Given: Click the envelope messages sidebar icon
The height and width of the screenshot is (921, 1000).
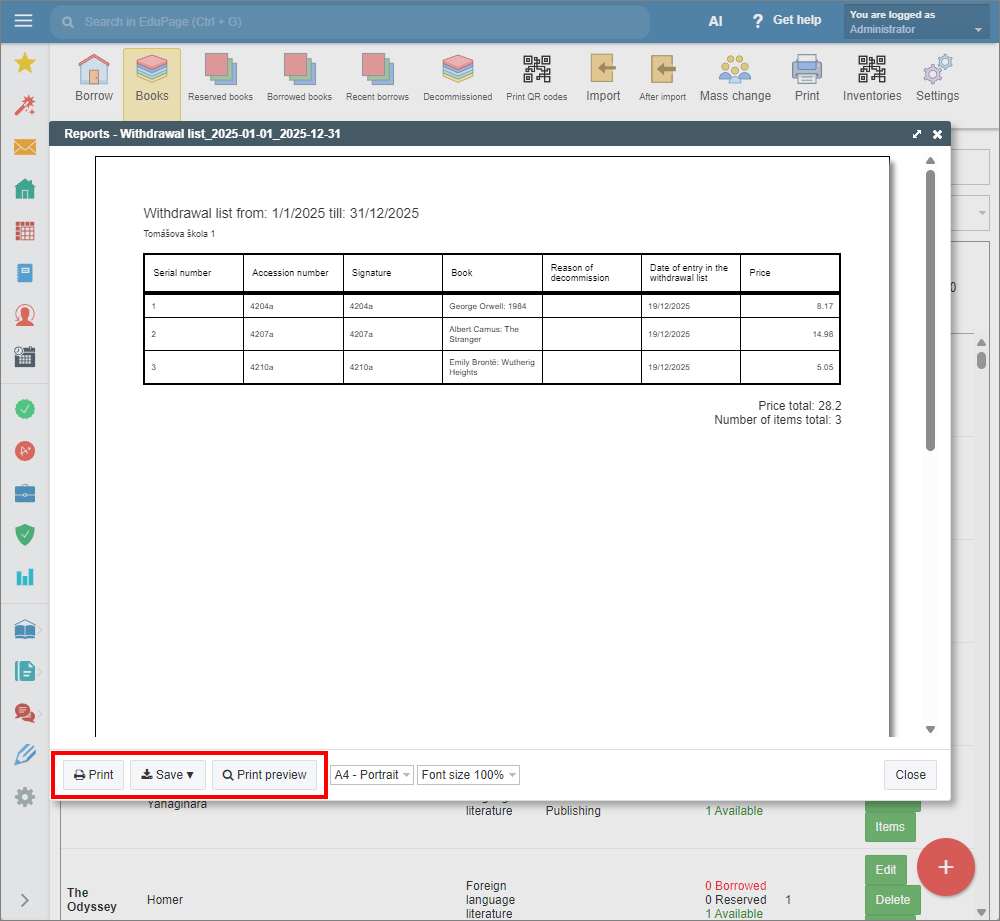Looking at the screenshot, I should (x=25, y=147).
